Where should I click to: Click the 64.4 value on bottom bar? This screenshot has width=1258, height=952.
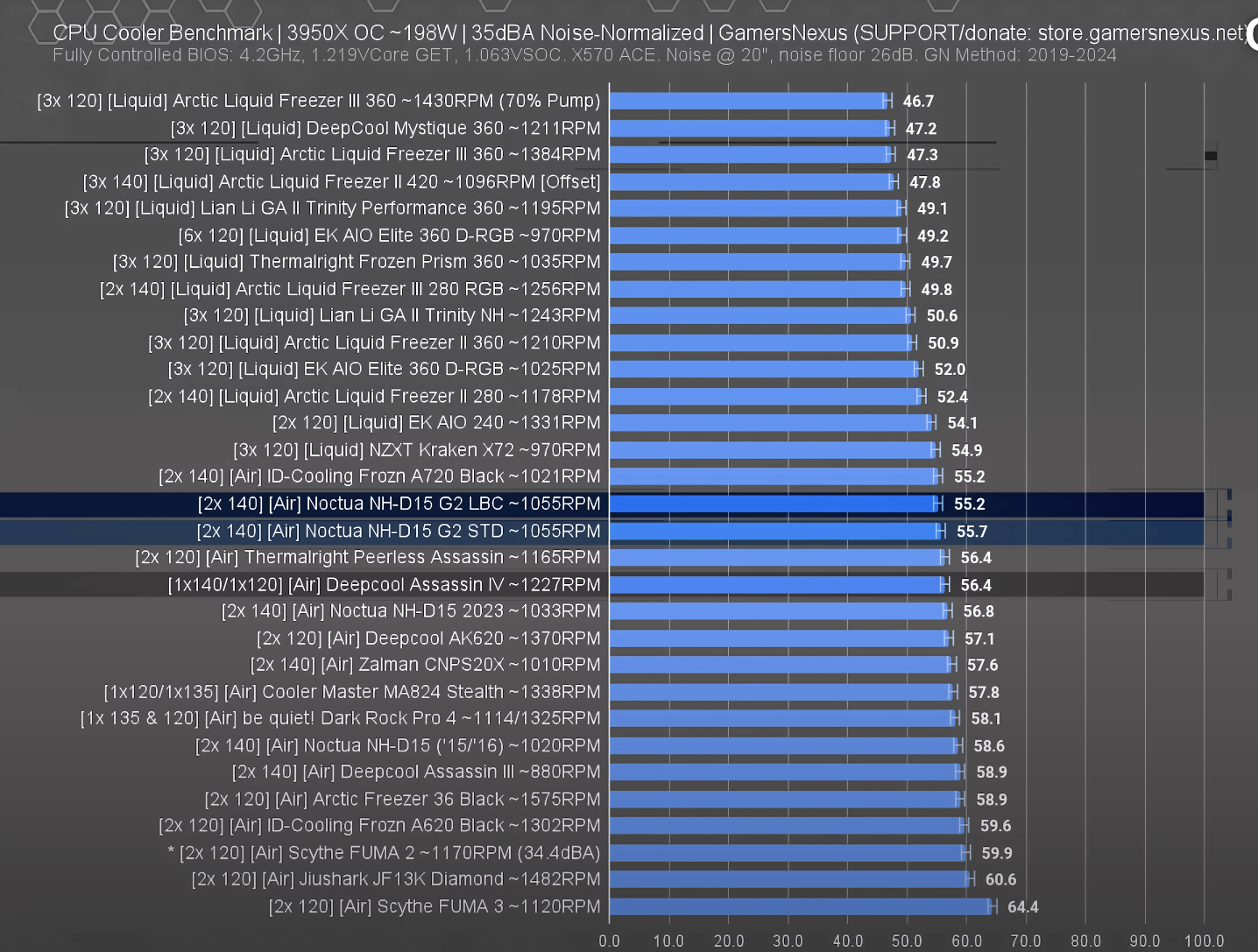coord(1022,906)
